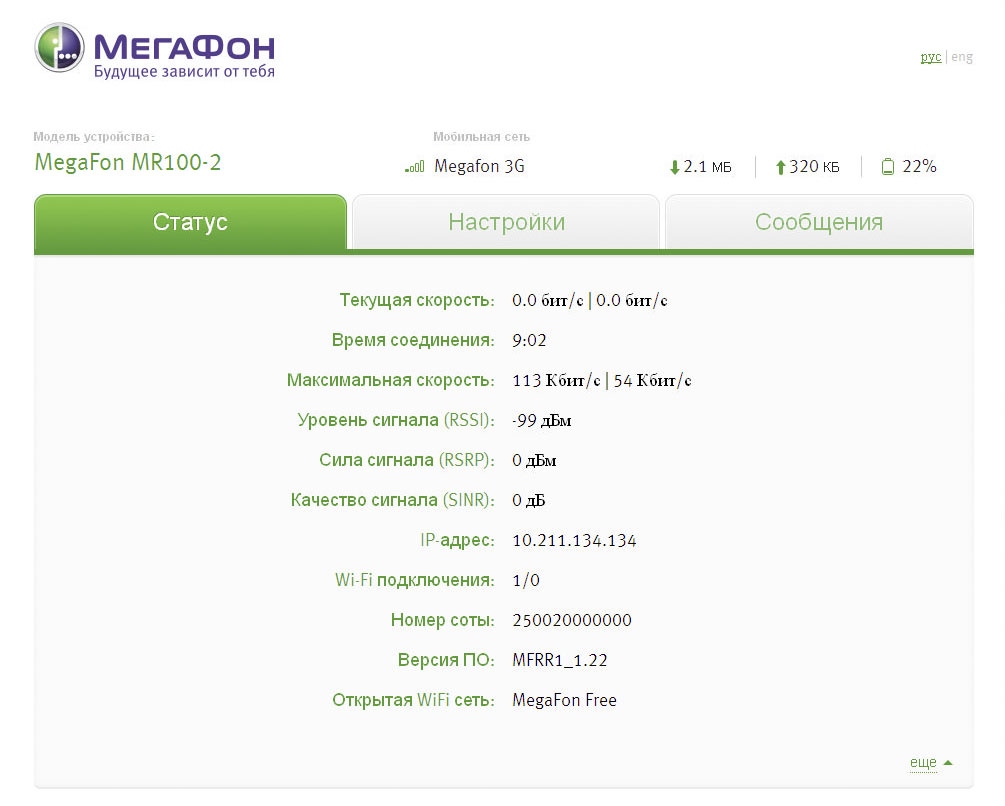Click firmware version MFRR1_1.22
The height and width of the screenshot is (806, 1005).
(560, 661)
